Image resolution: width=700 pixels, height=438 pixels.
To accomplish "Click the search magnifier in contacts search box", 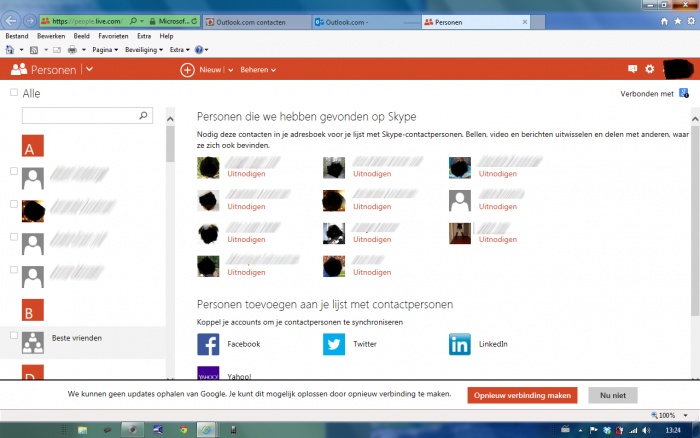I will tap(143, 115).
